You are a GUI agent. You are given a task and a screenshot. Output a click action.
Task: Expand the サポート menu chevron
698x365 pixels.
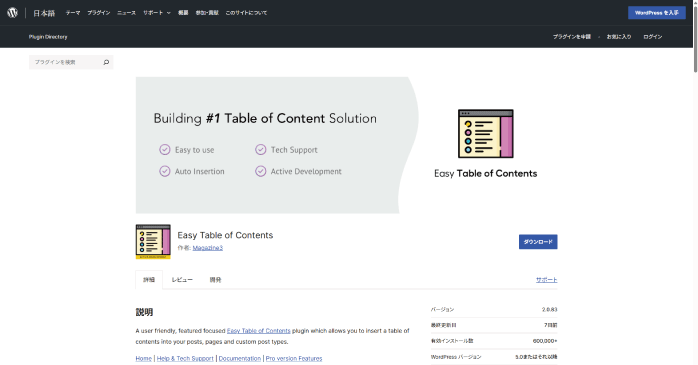coord(169,13)
